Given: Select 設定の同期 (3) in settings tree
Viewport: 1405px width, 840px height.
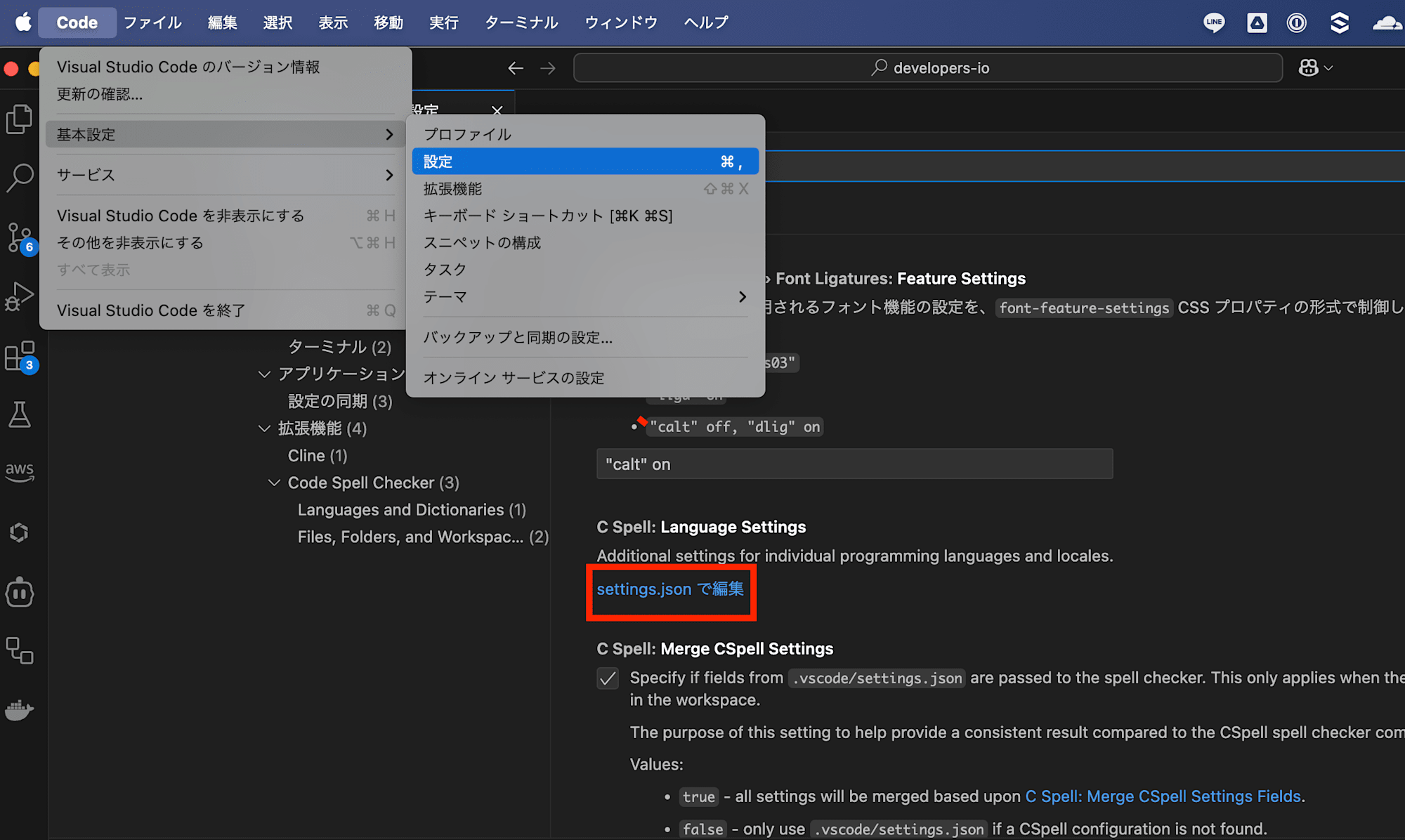Looking at the screenshot, I should coord(340,402).
